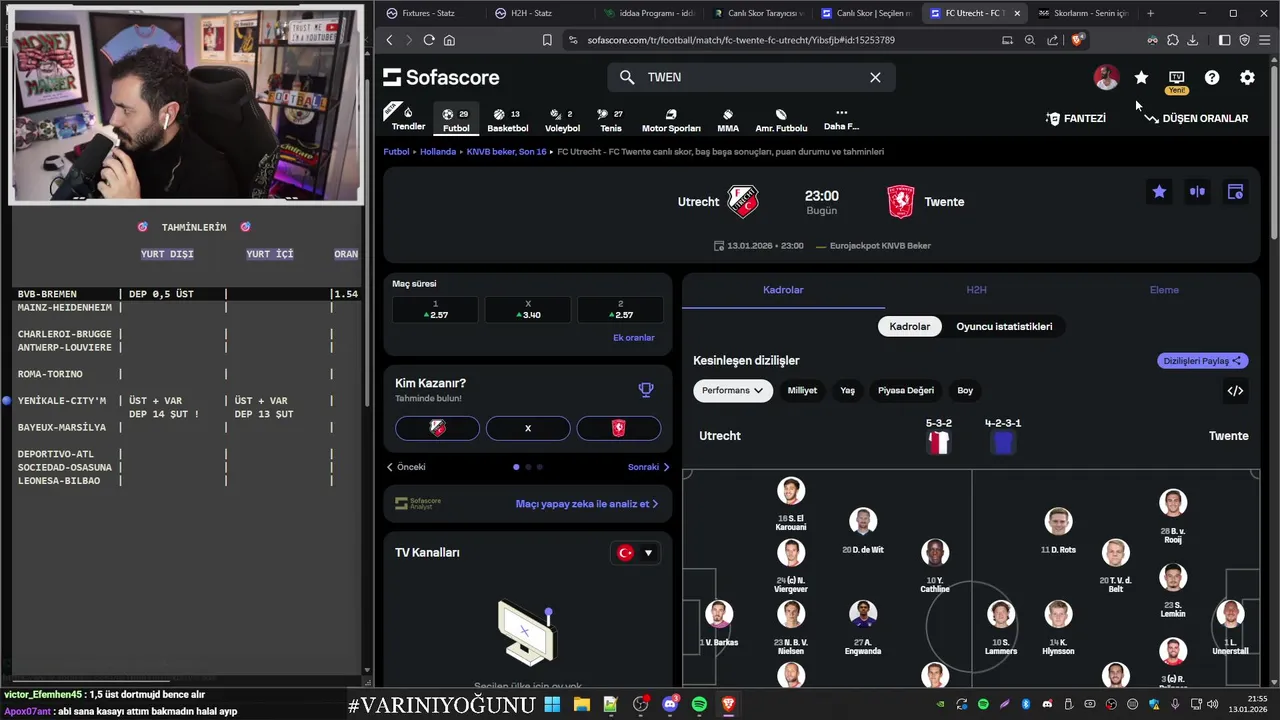Go to Önceki poll question
The image size is (1280, 720).
pos(406,467)
